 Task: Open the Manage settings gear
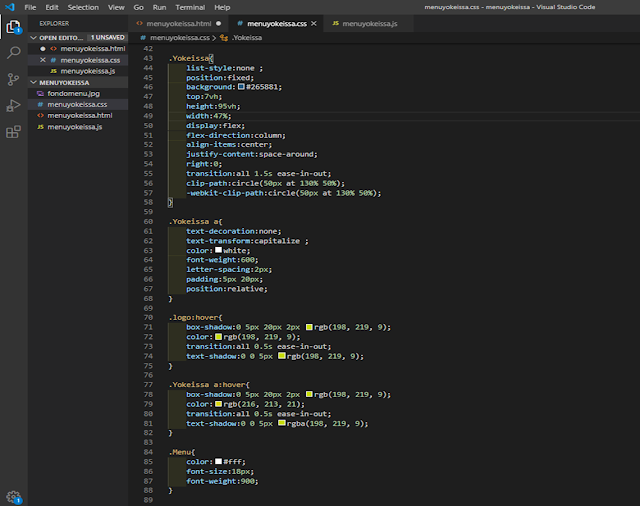[x=13, y=496]
